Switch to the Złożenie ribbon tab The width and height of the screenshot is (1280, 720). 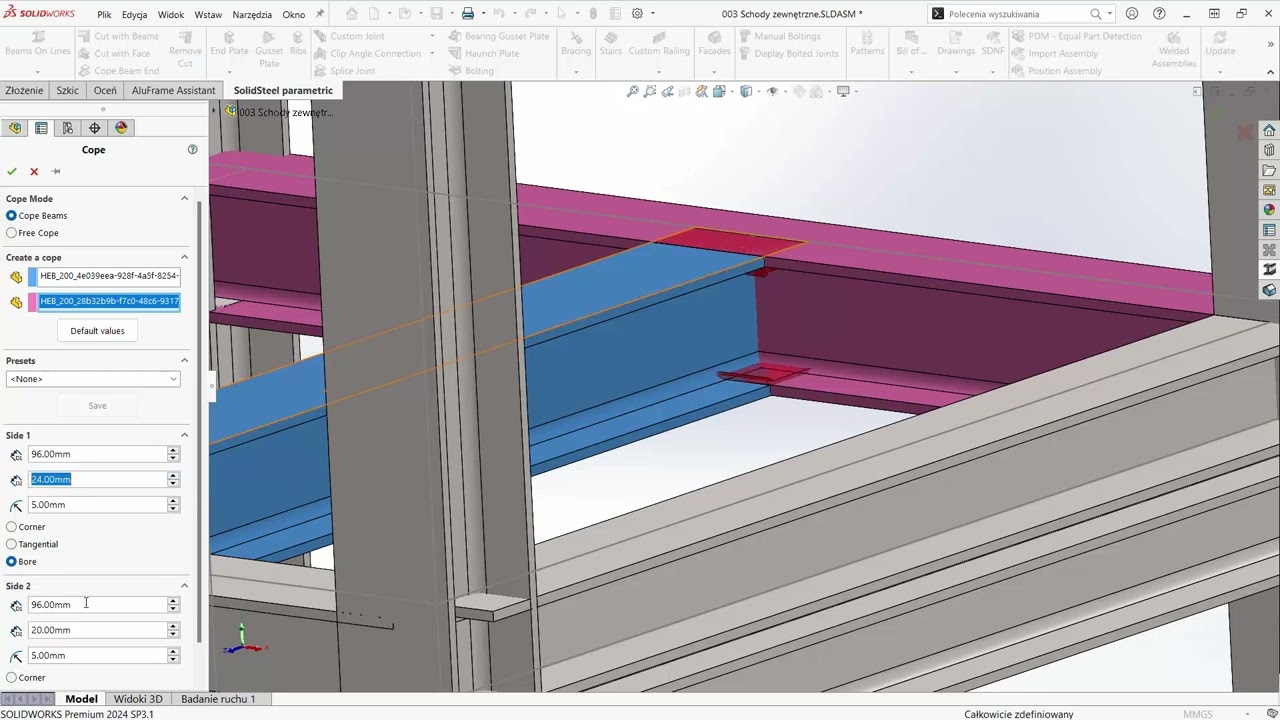tap(24, 90)
